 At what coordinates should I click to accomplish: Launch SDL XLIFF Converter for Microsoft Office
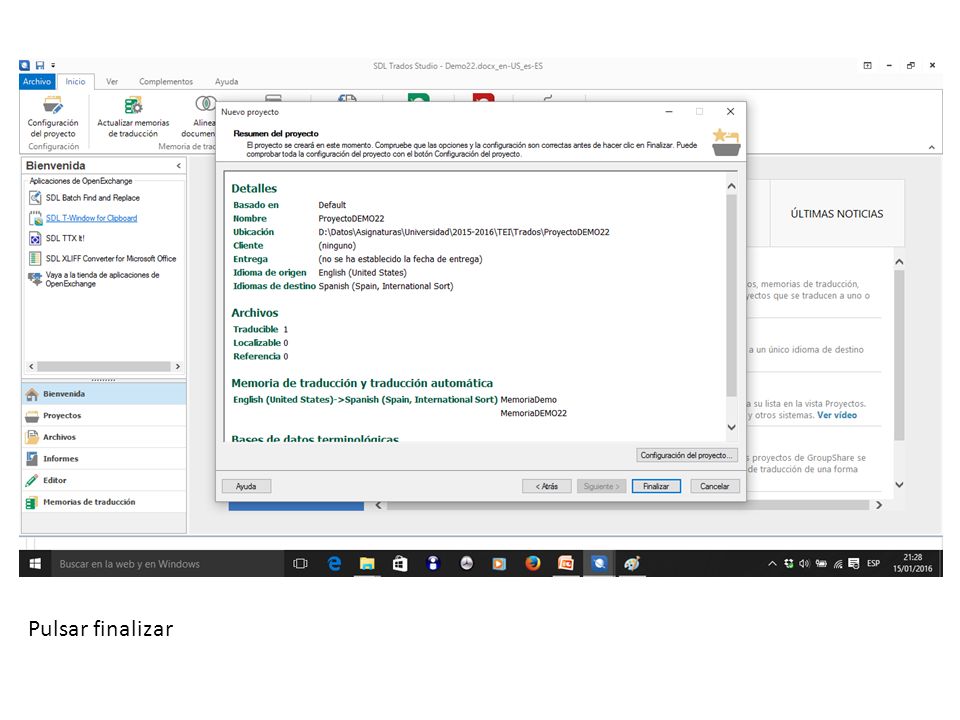[x=103, y=258]
